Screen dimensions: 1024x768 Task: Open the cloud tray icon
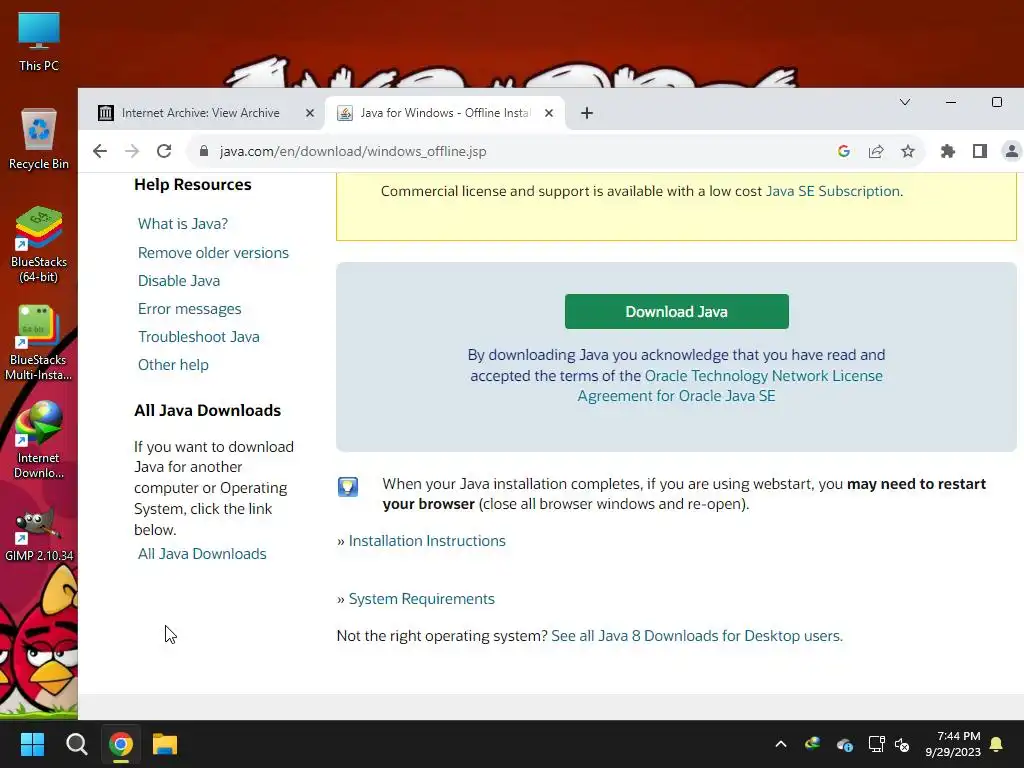(844, 744)
